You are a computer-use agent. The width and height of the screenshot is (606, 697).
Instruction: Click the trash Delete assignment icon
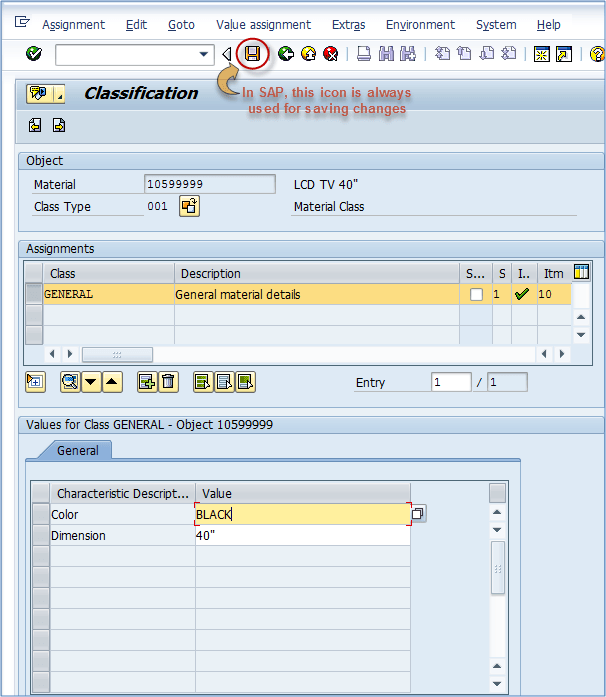click(x=169, y=381)
